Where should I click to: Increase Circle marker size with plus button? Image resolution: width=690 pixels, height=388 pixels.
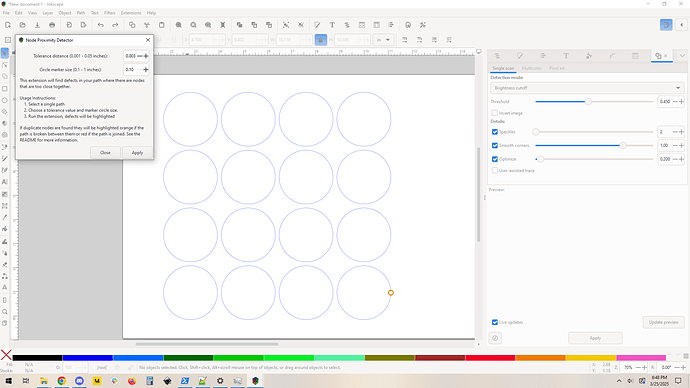click(x=146, y=70)
